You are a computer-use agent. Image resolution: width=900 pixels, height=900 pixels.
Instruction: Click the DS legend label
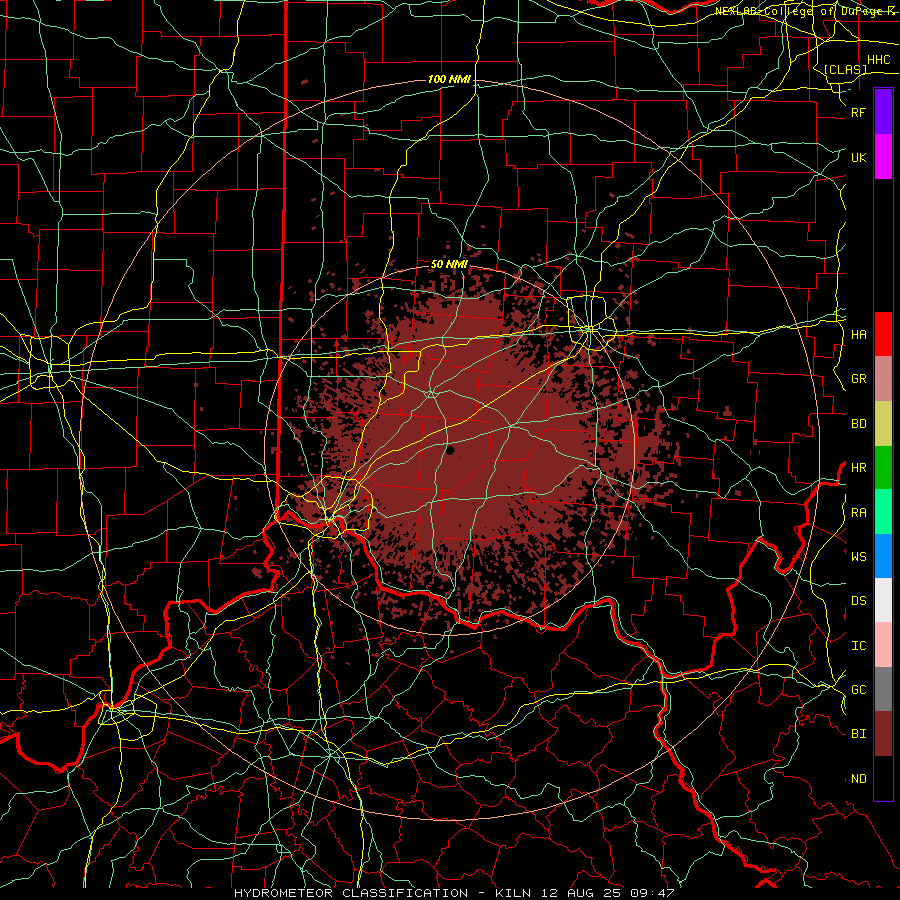pyautogui.click(x=859, y=601)
